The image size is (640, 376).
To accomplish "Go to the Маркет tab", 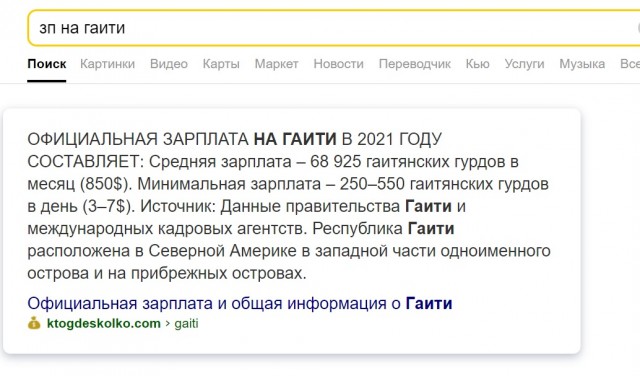I will click(x=277, y=64).
